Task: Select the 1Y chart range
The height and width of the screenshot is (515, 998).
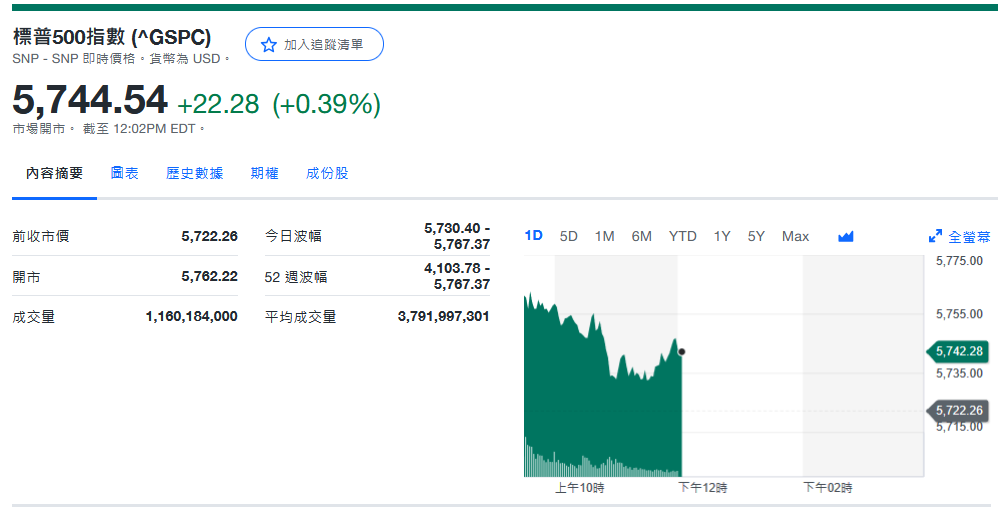Action: [x=722, y=237]
